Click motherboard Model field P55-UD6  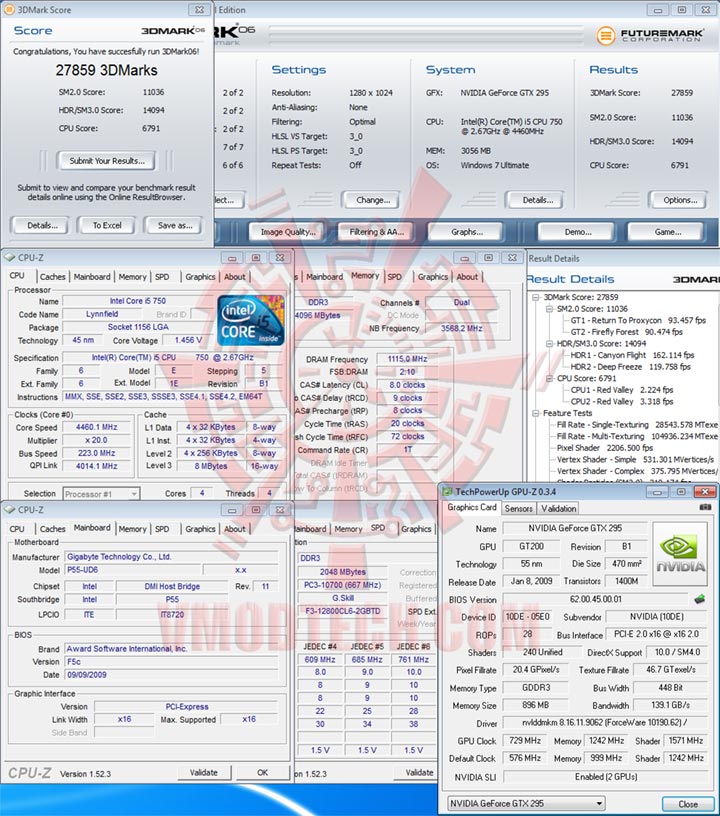[132, 570]
